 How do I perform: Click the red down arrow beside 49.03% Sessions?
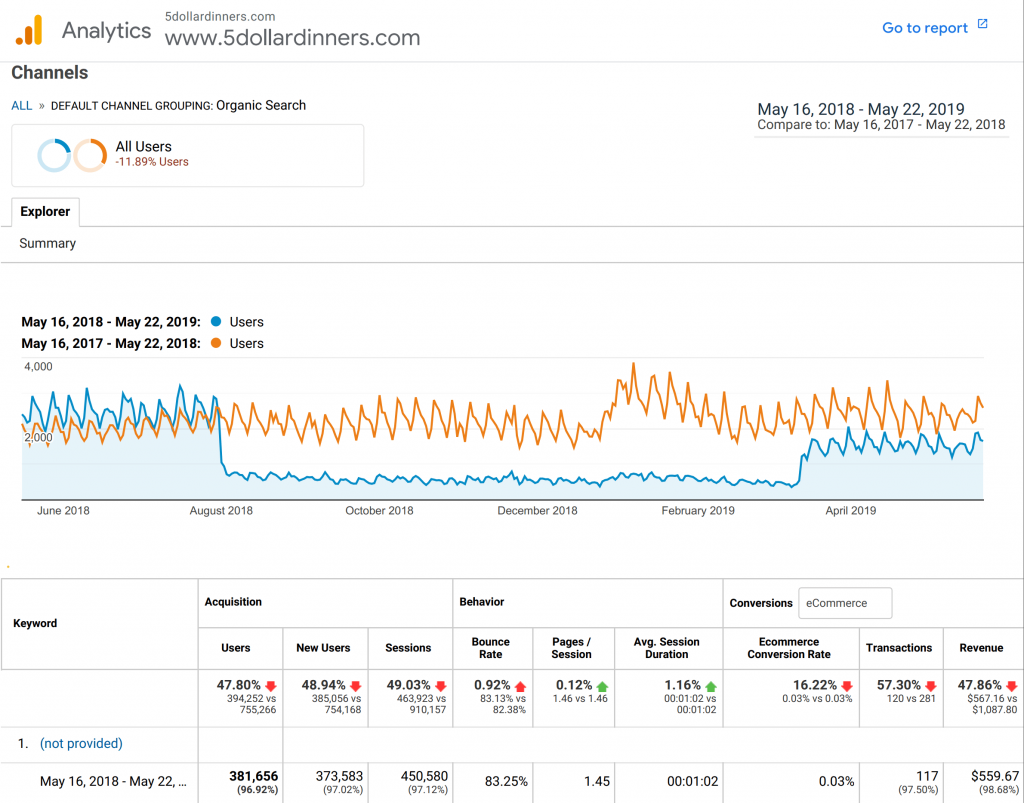coord(441,686)
